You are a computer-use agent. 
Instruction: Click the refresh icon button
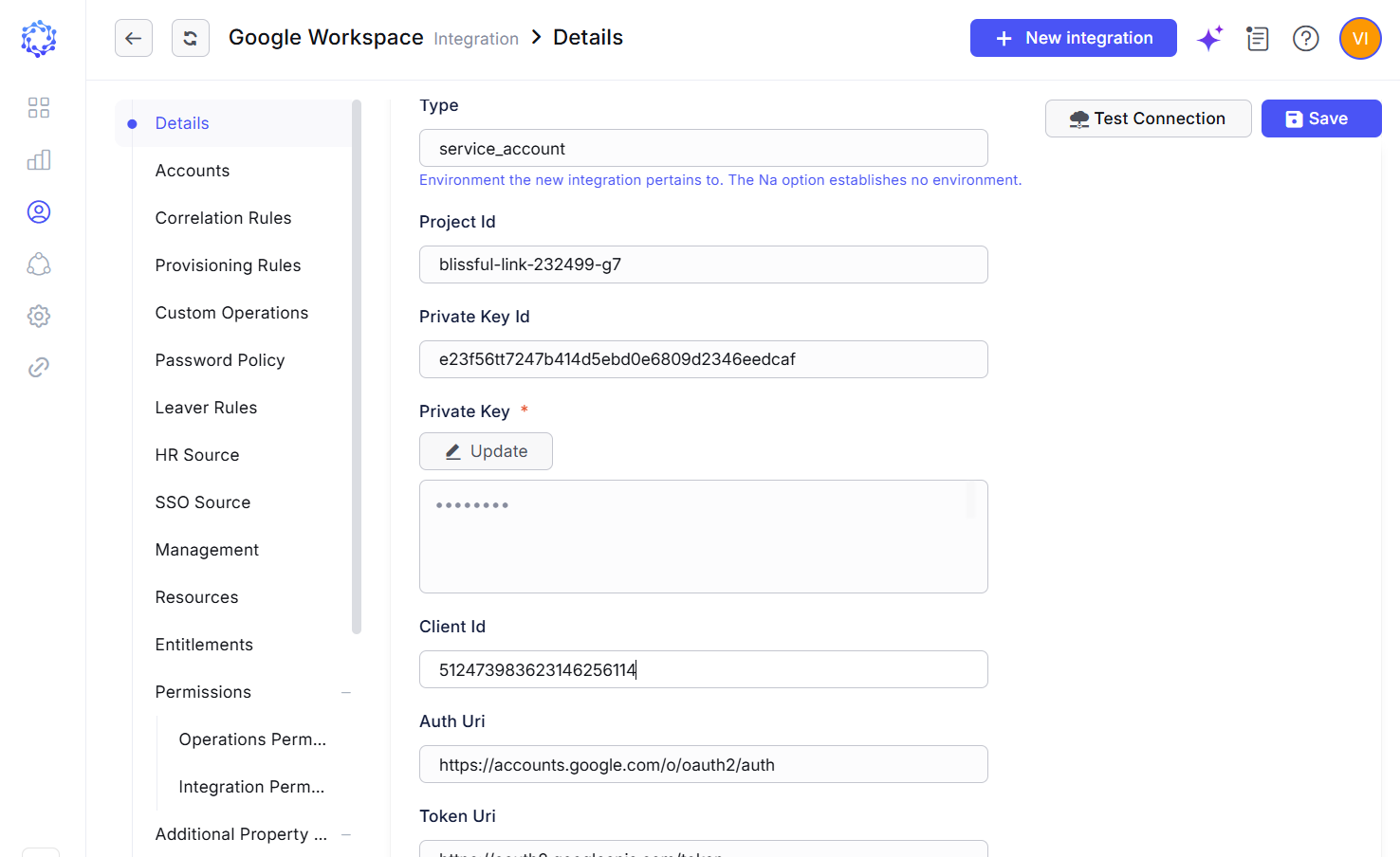pos(191,38)
